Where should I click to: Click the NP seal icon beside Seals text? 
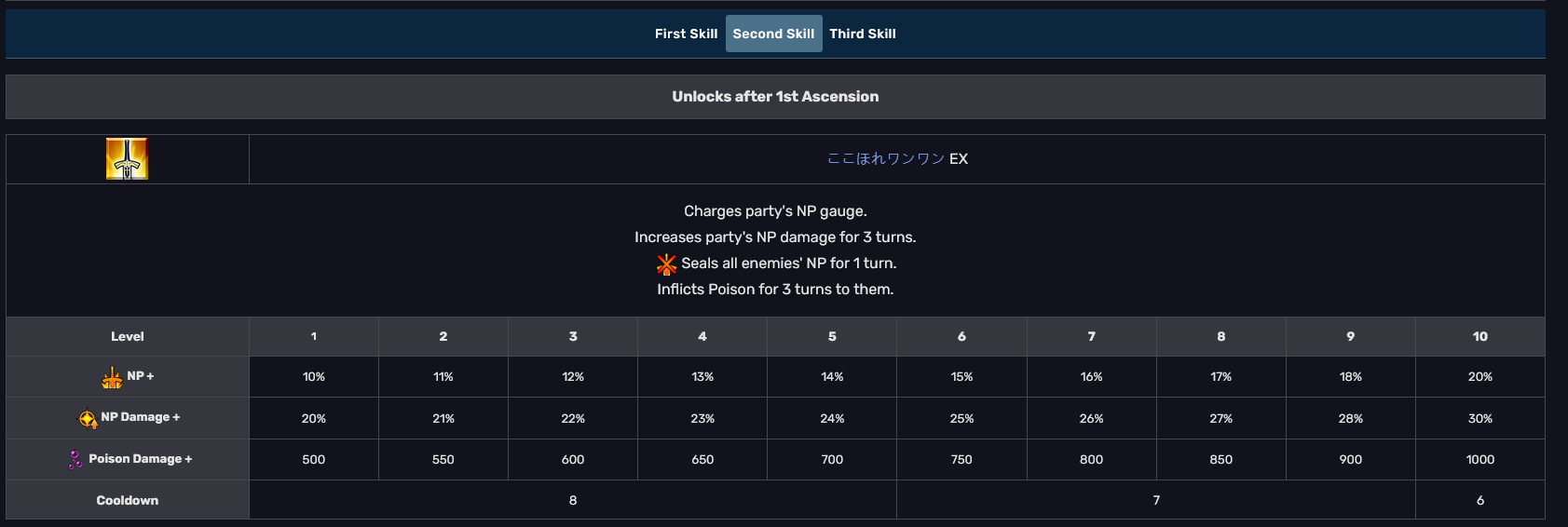[x=666, y=264]
